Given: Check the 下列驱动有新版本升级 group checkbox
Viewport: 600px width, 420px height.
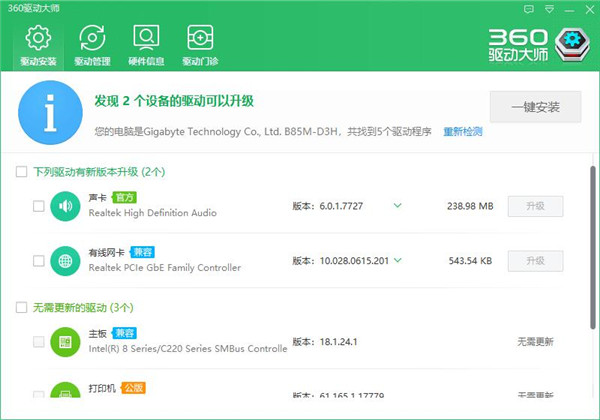Looking at the screenshot, I should tap(21, 171).
